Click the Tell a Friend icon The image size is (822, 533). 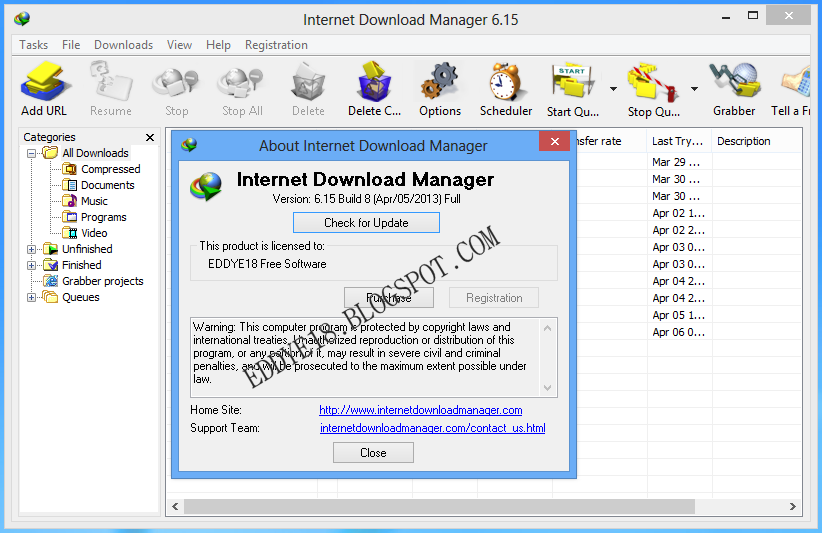[796, 81]
